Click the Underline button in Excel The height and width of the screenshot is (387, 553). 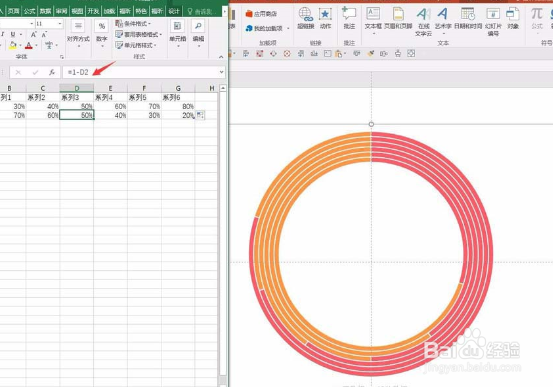point(13,34)
